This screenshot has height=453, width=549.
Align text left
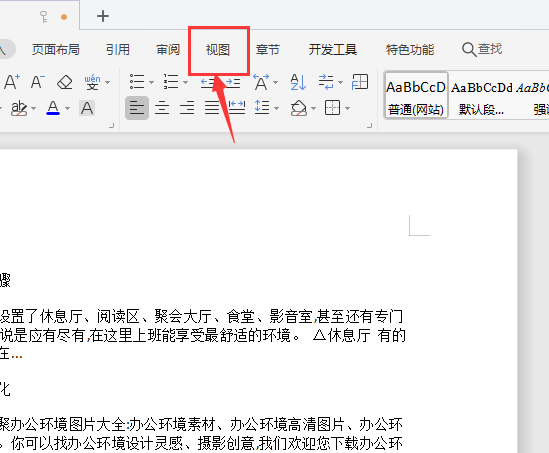pos(137,108)
